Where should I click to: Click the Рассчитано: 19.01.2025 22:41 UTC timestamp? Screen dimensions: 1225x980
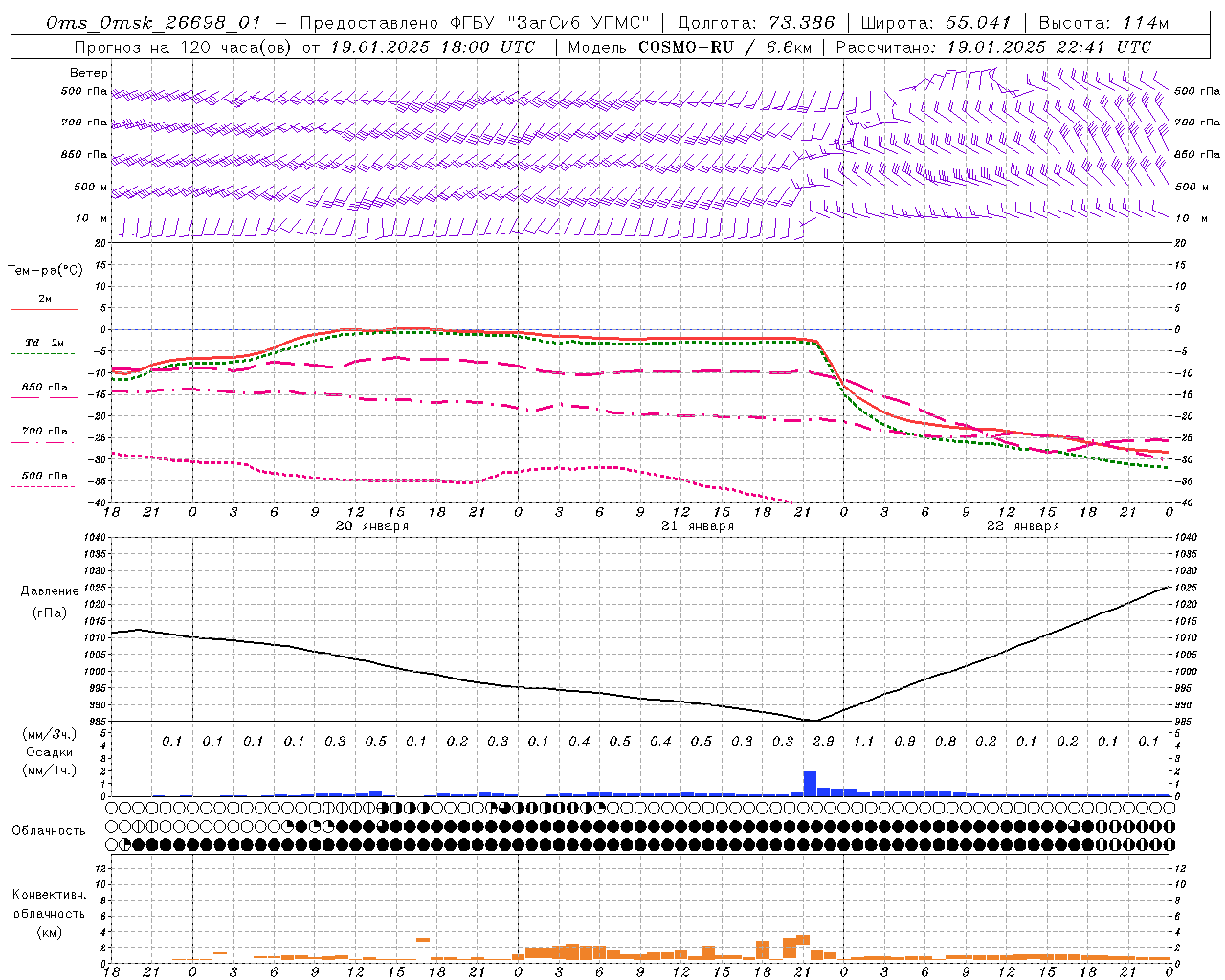(993, 47)
